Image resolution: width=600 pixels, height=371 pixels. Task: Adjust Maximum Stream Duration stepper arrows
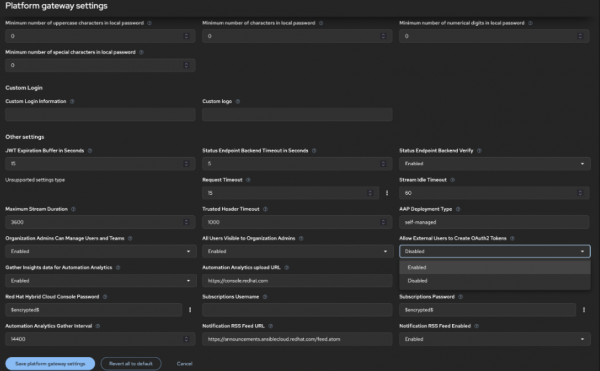tap(186, 222)
